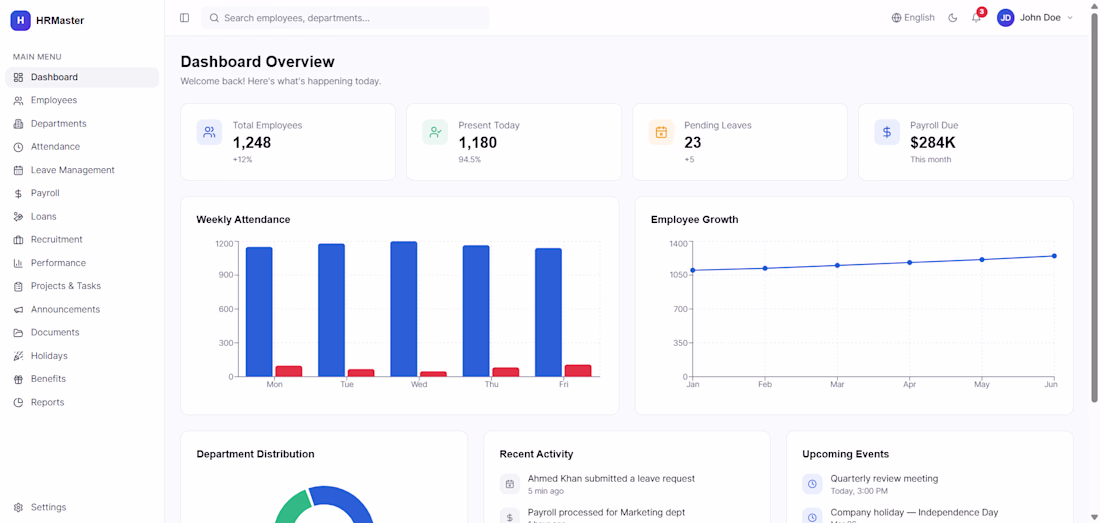Click the Attendance clock icon
Screen dimensions: 1100x523
tap(18, 147)
